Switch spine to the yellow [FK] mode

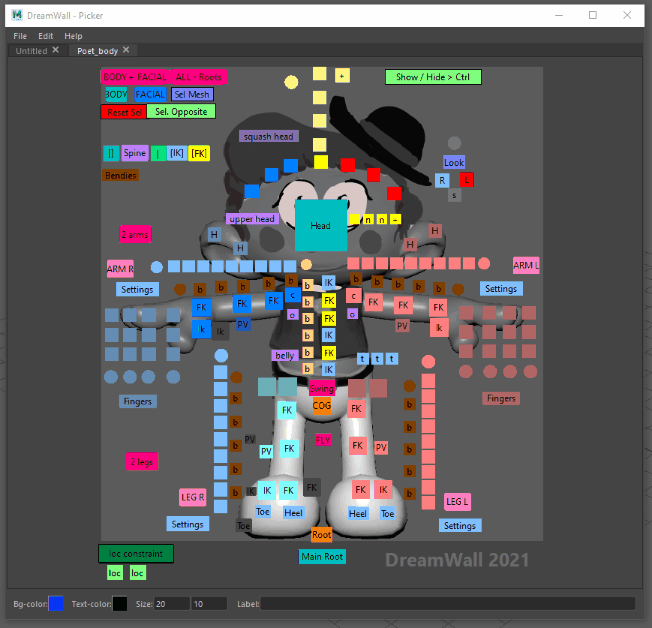[x=199, y=153]
